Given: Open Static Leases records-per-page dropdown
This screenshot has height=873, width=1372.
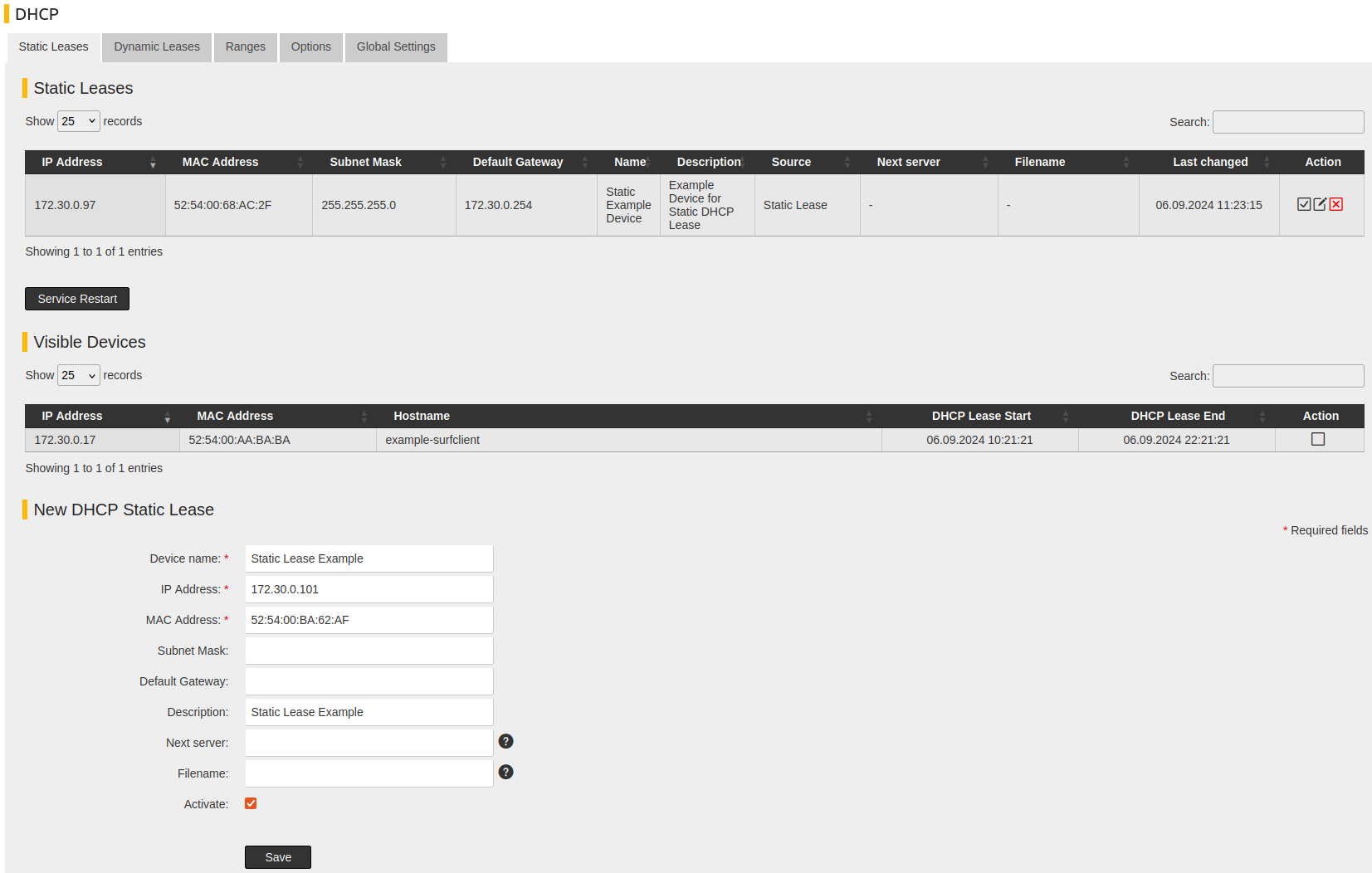Looking at the screenshot, I should 79,121.
